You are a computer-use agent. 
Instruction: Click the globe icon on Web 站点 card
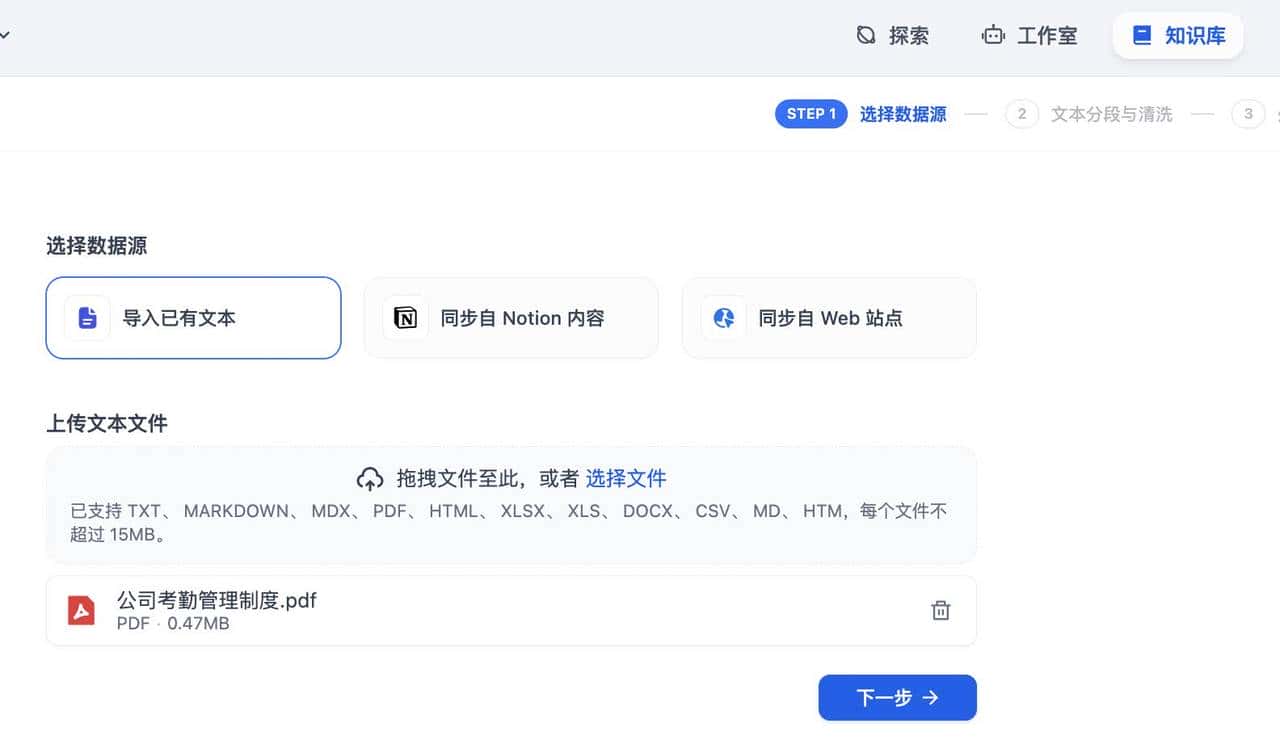point(722,318)
